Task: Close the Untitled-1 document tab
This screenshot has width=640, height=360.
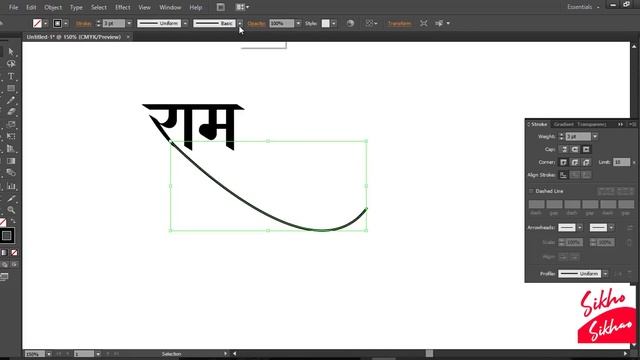Action: coord(128,37)
